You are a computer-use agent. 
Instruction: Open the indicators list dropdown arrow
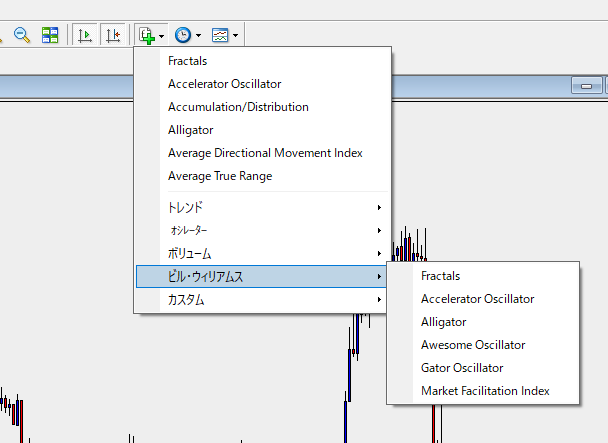coord(162,35)
